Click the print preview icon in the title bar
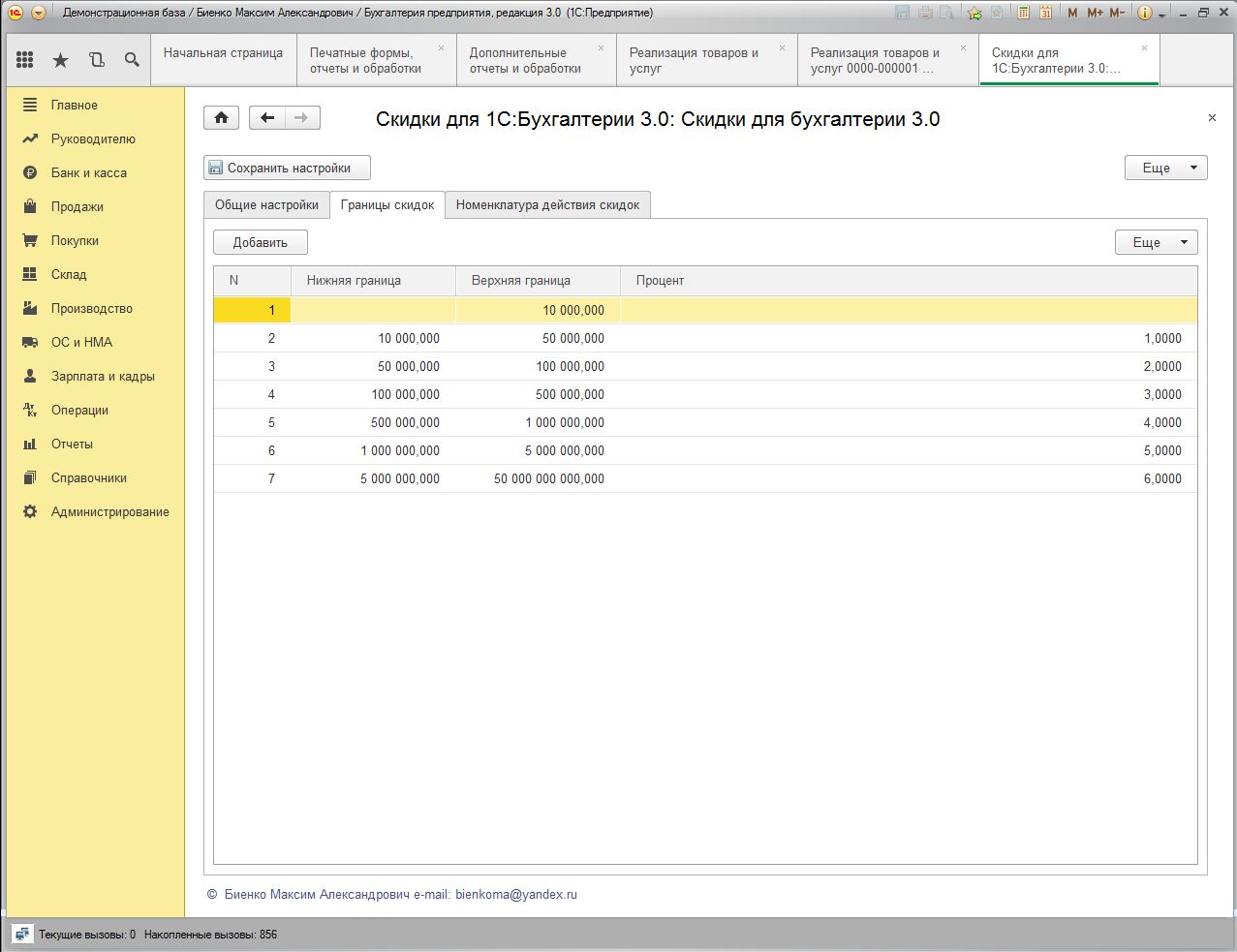The width and height of the screenshot is (1237, 952). pos(947,13)
